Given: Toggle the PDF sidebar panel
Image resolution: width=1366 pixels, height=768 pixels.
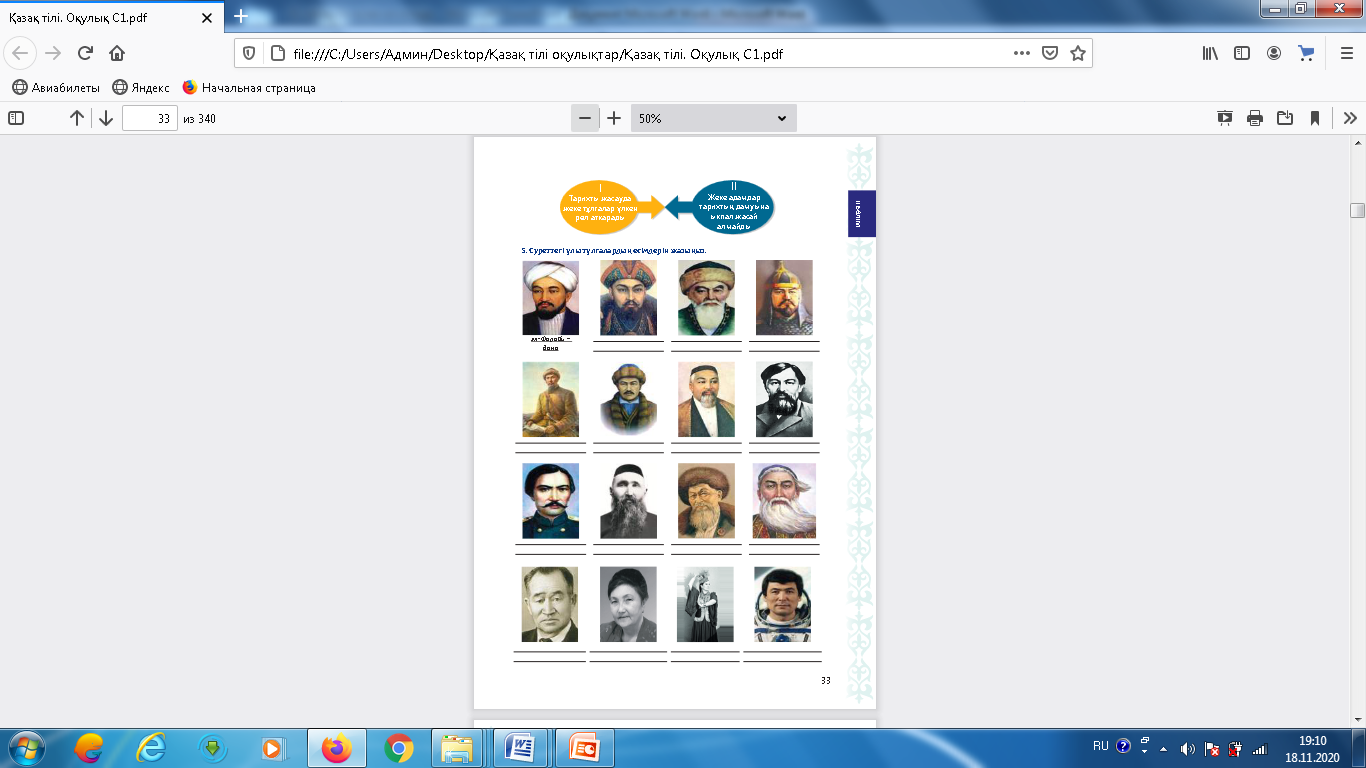Looking at the screenshot, I should point(16,118).
